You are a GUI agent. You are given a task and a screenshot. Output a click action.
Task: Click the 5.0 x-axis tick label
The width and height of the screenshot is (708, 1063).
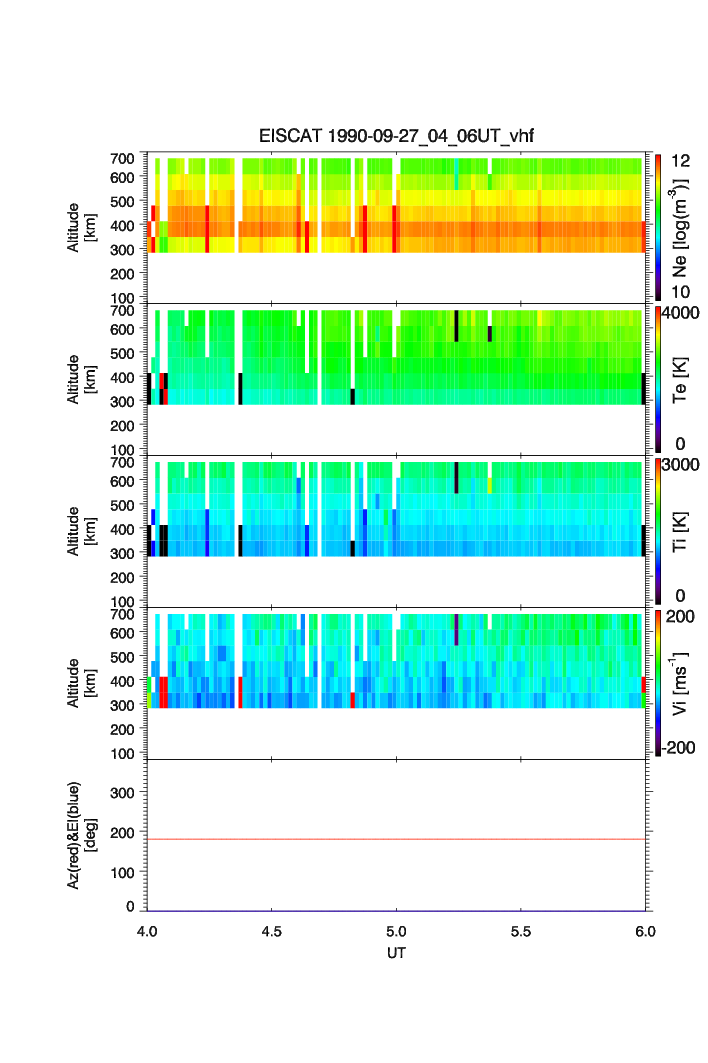pyautogui.click(x=396, y=931)
